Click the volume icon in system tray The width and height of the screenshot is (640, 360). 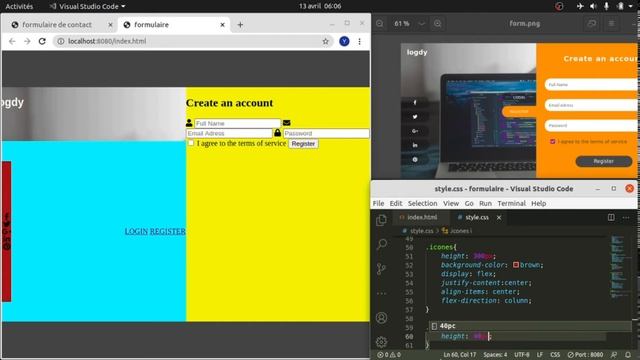(x=593, y=6)
